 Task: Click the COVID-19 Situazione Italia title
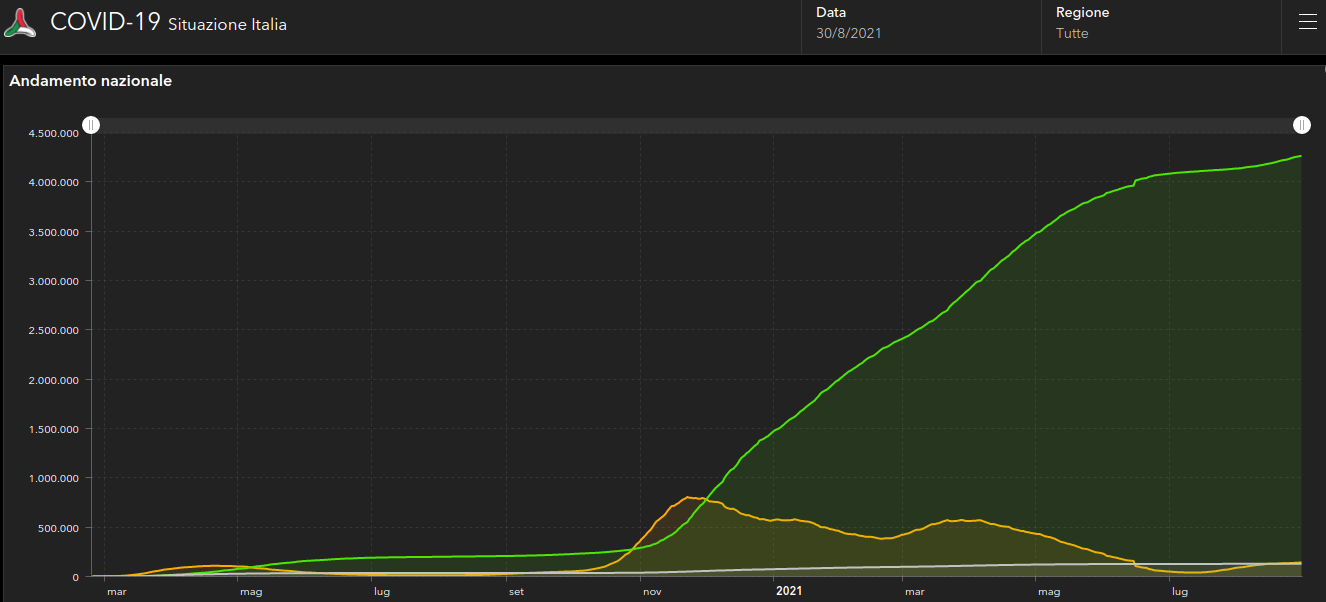coord(168,23)
